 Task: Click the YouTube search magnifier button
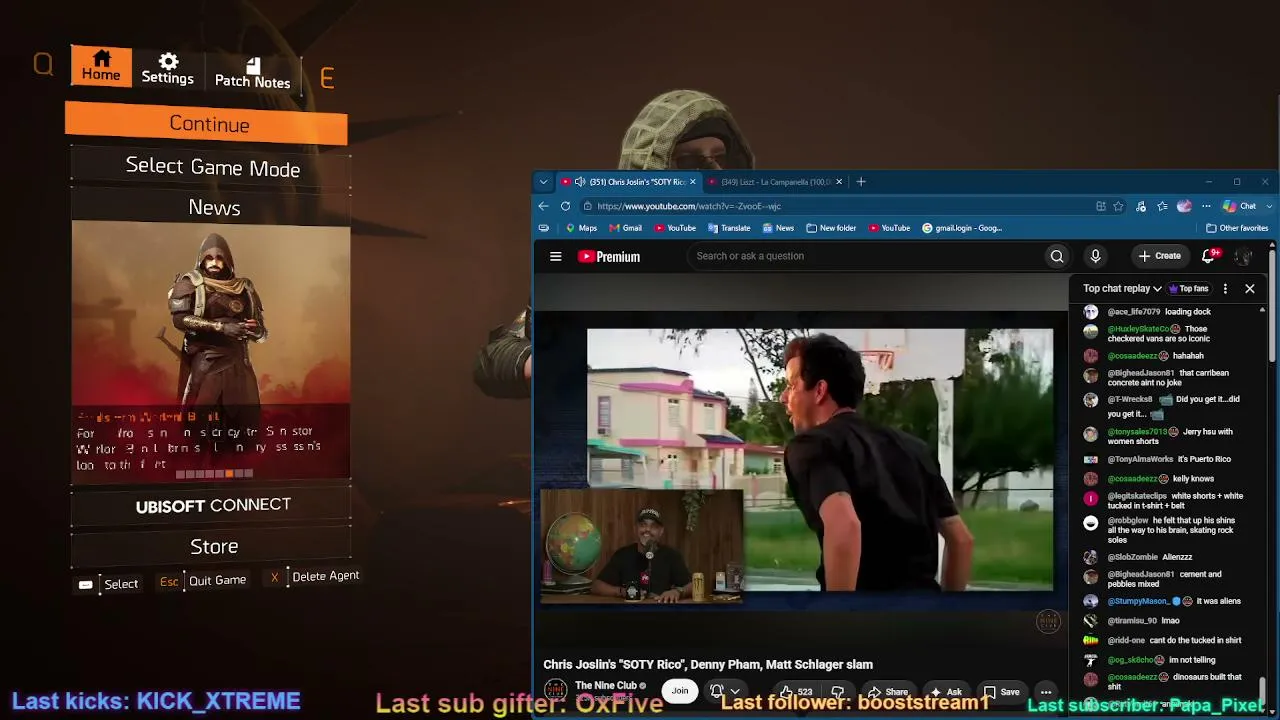click(x=1057, y=256)
